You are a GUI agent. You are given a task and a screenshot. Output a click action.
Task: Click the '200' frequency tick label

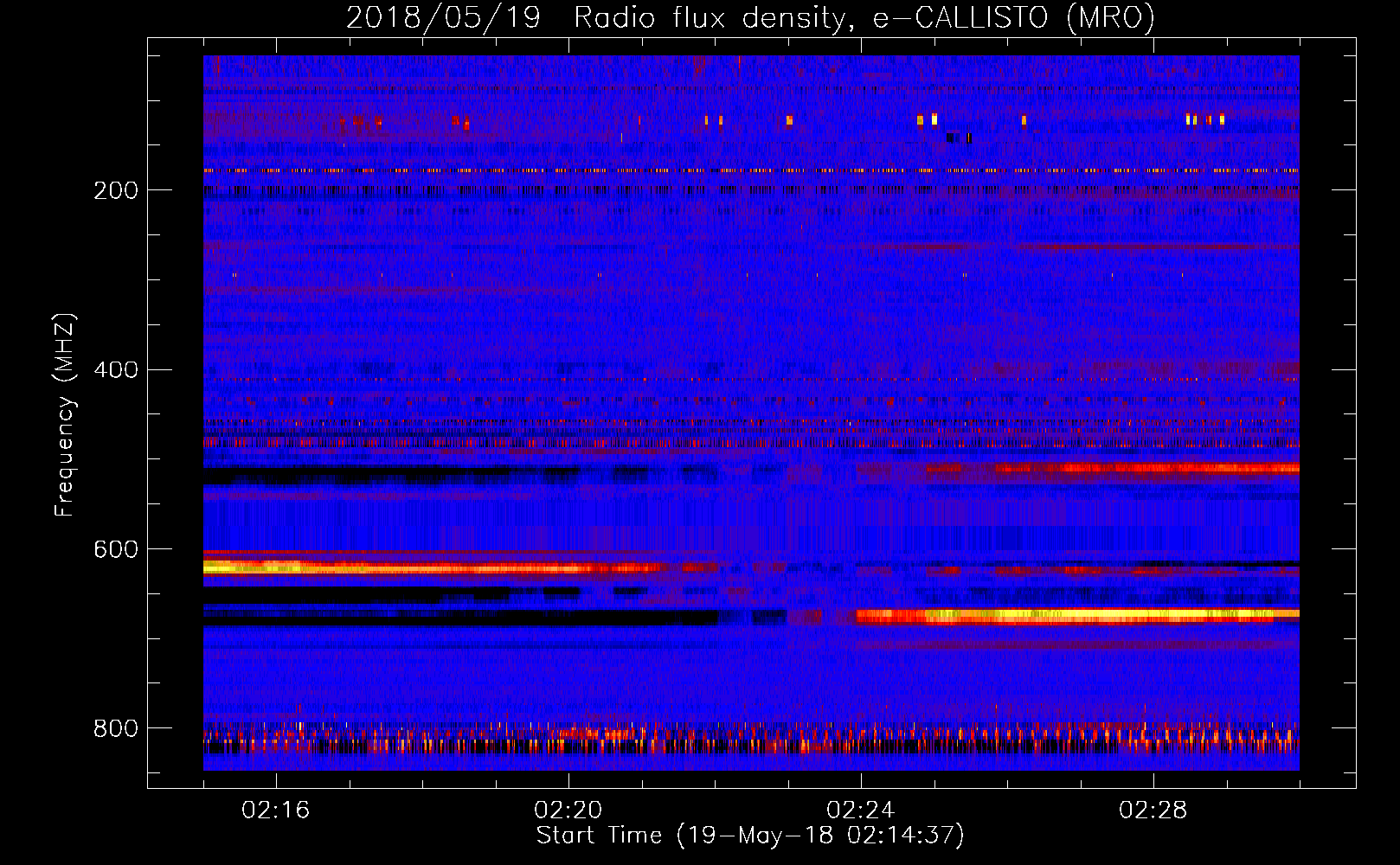click(x=116, y=190)
